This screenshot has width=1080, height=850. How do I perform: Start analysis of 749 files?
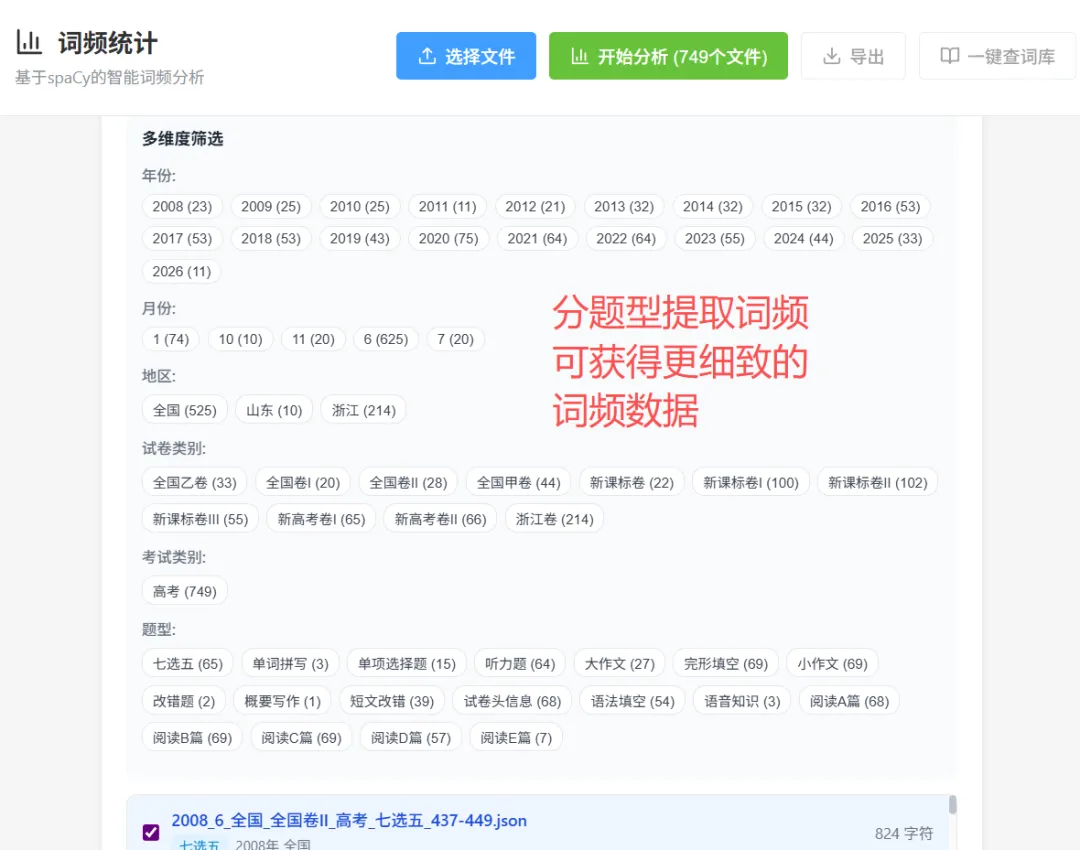coord(668,56)
